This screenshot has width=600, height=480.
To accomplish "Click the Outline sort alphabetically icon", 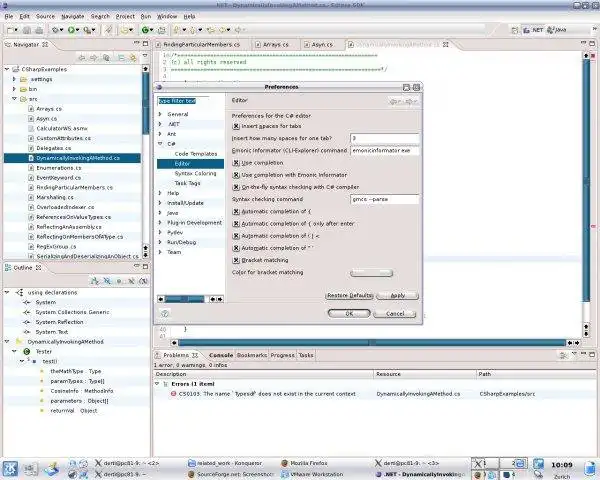I will click(x=95, y=281).
